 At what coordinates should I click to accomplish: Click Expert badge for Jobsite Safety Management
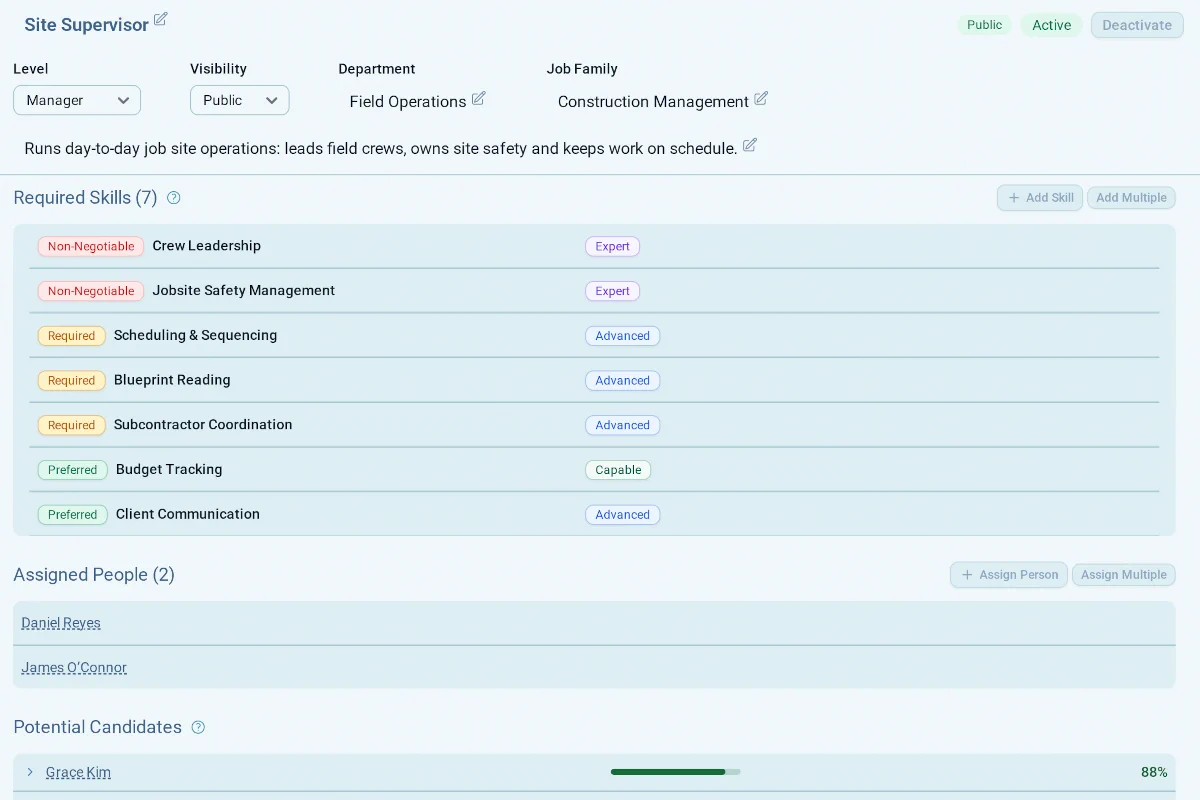point(613,291)
